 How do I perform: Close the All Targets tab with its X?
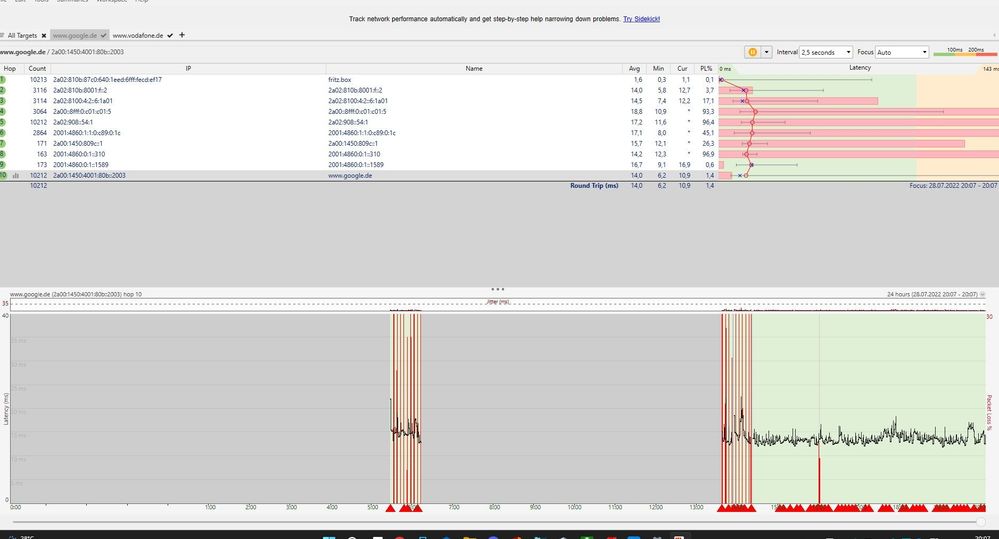[44, 36]
